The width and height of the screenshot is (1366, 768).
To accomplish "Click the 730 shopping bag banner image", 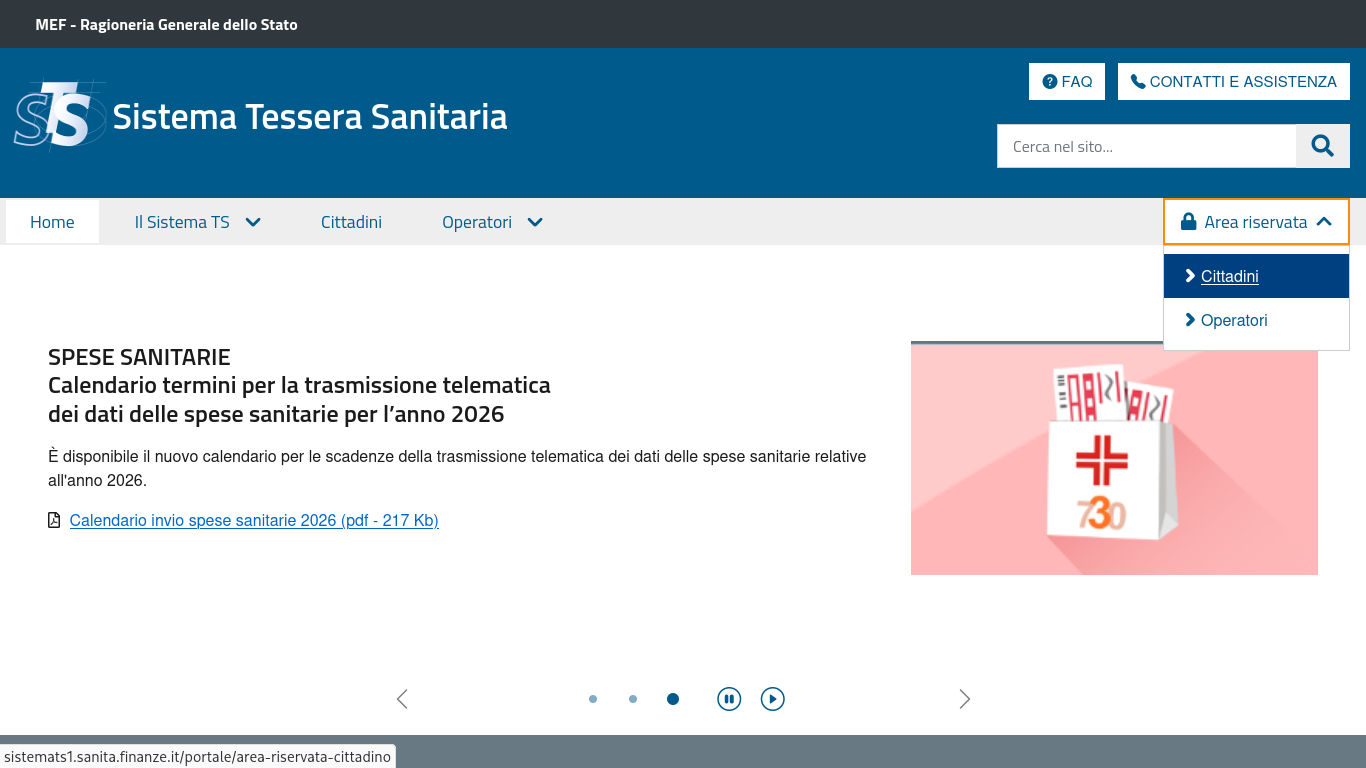I will pyautogui.click(x=1114, y=458).
